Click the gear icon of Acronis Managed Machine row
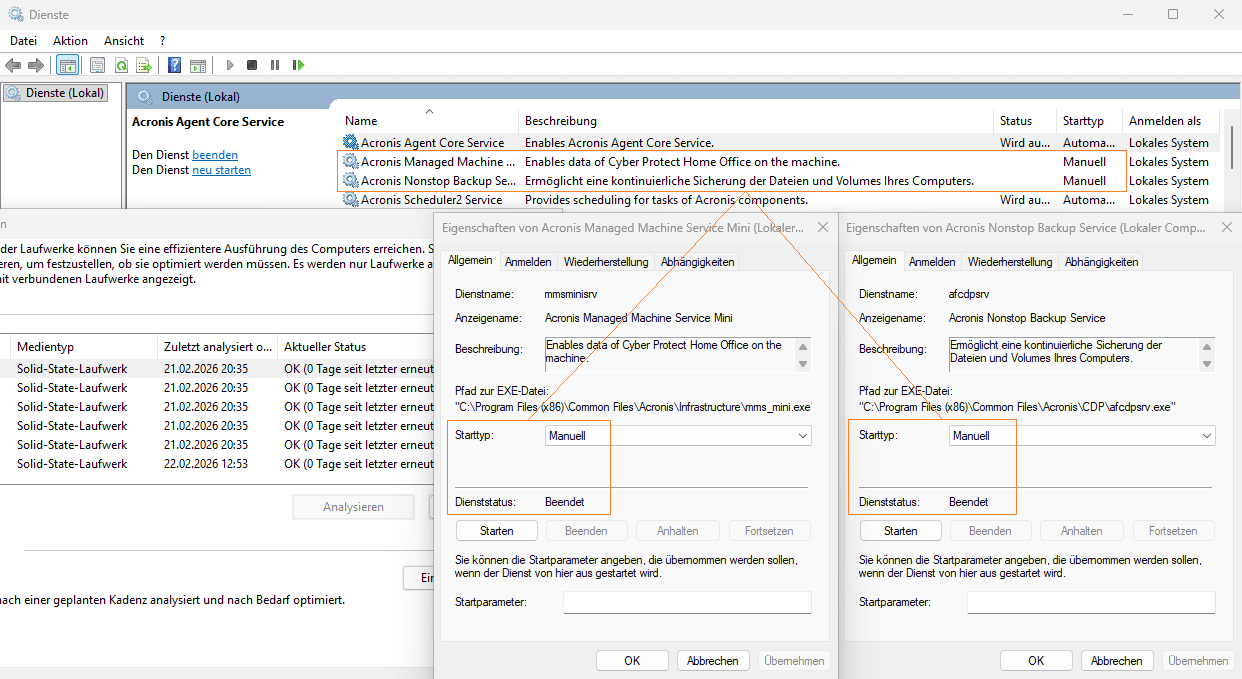Image resolution: width=1242 pixels, height=679 pixels. tap(350, 162)
